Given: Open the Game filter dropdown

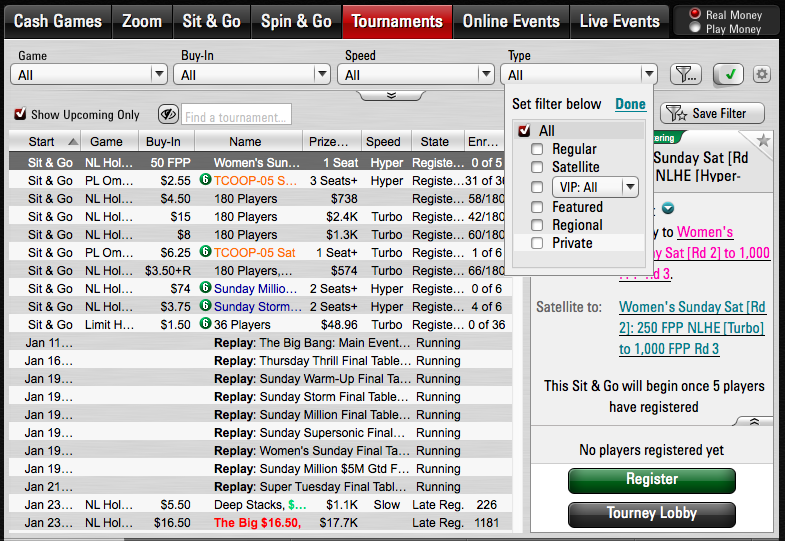Looking at the screenshot, I should [89, 75].
